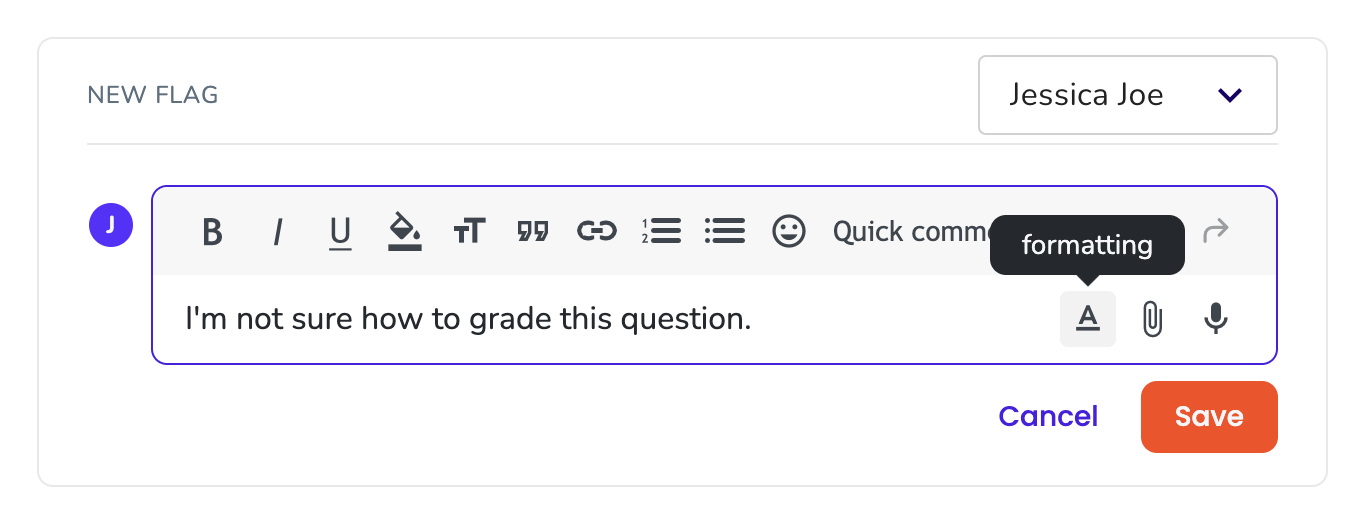The width and height of the screenshot is (1370, 518).
Task: Toggle bold text formatting
Action: point(212,232)
